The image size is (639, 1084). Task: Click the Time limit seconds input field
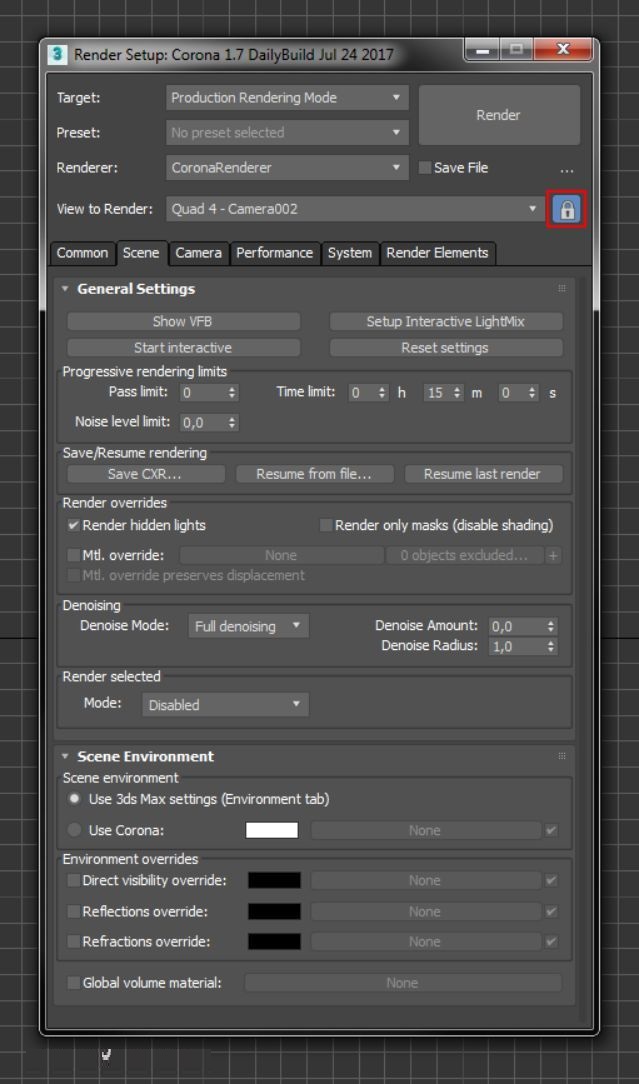(512, 393)
